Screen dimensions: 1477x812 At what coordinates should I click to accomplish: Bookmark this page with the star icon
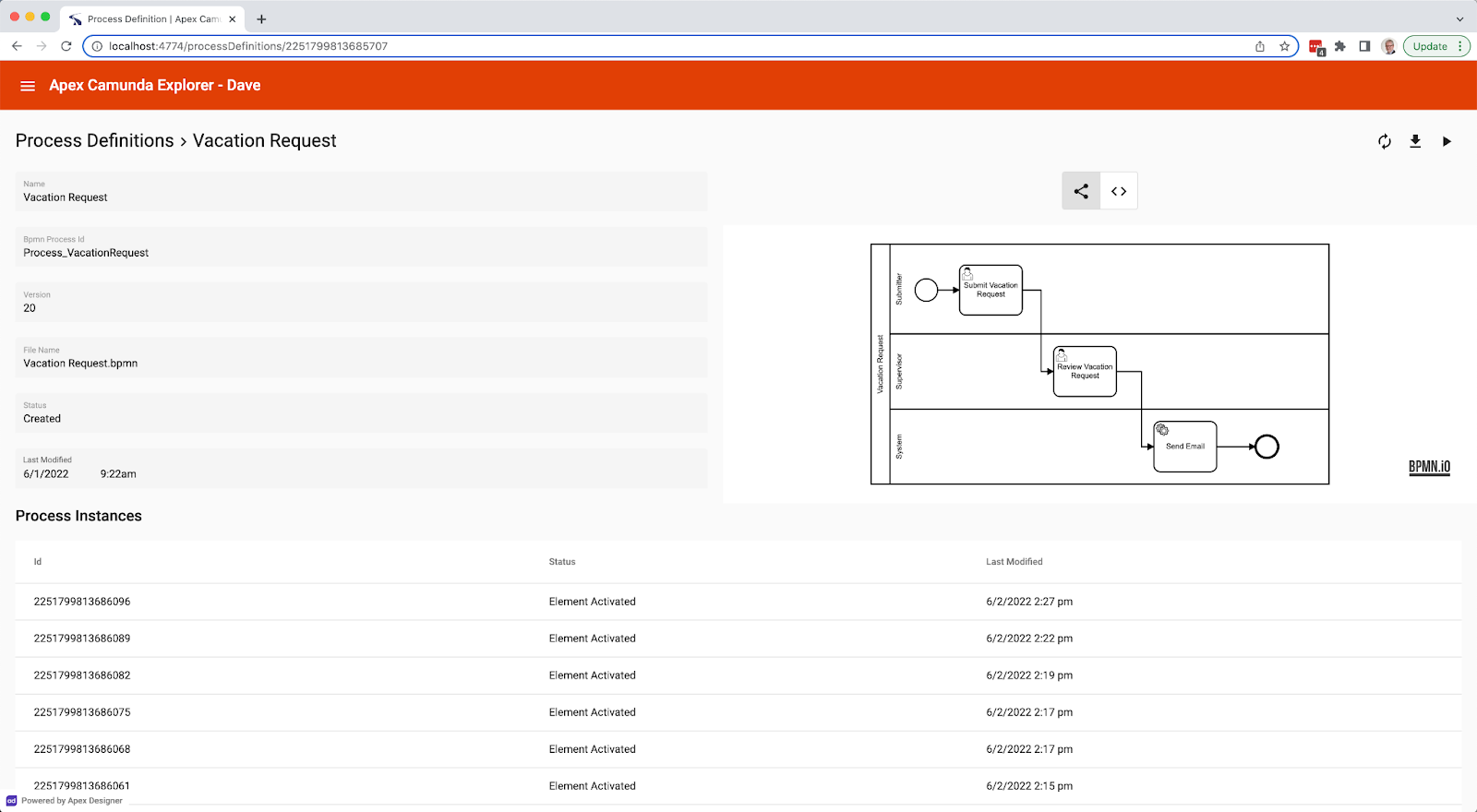point(1284,46)
